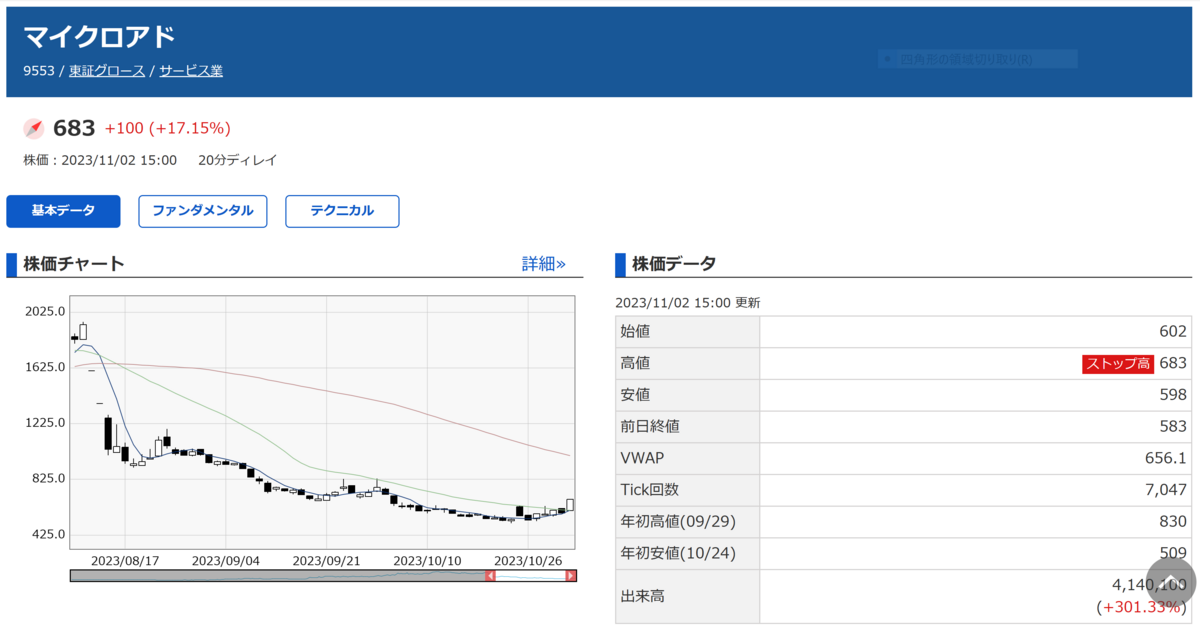Click the 株価チャート section heading

(74, 264)
